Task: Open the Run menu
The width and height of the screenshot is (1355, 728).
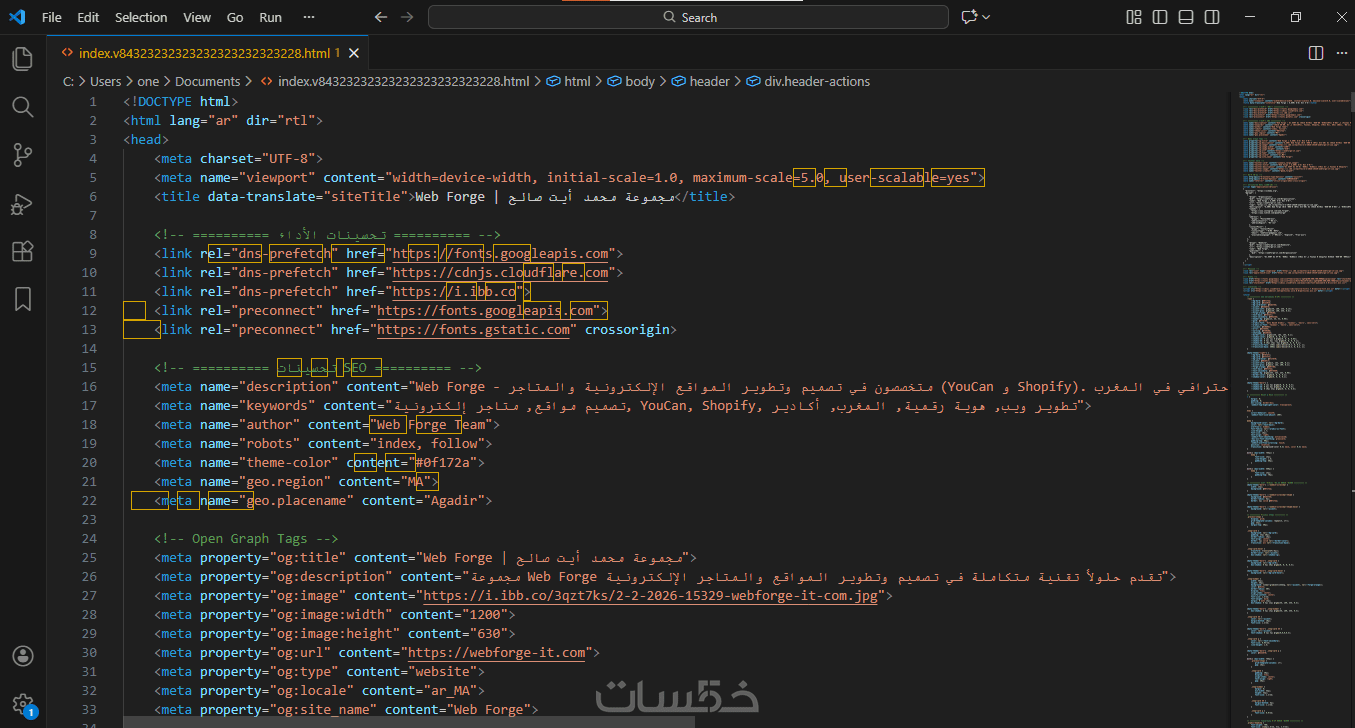Action: tap(270, 17)
